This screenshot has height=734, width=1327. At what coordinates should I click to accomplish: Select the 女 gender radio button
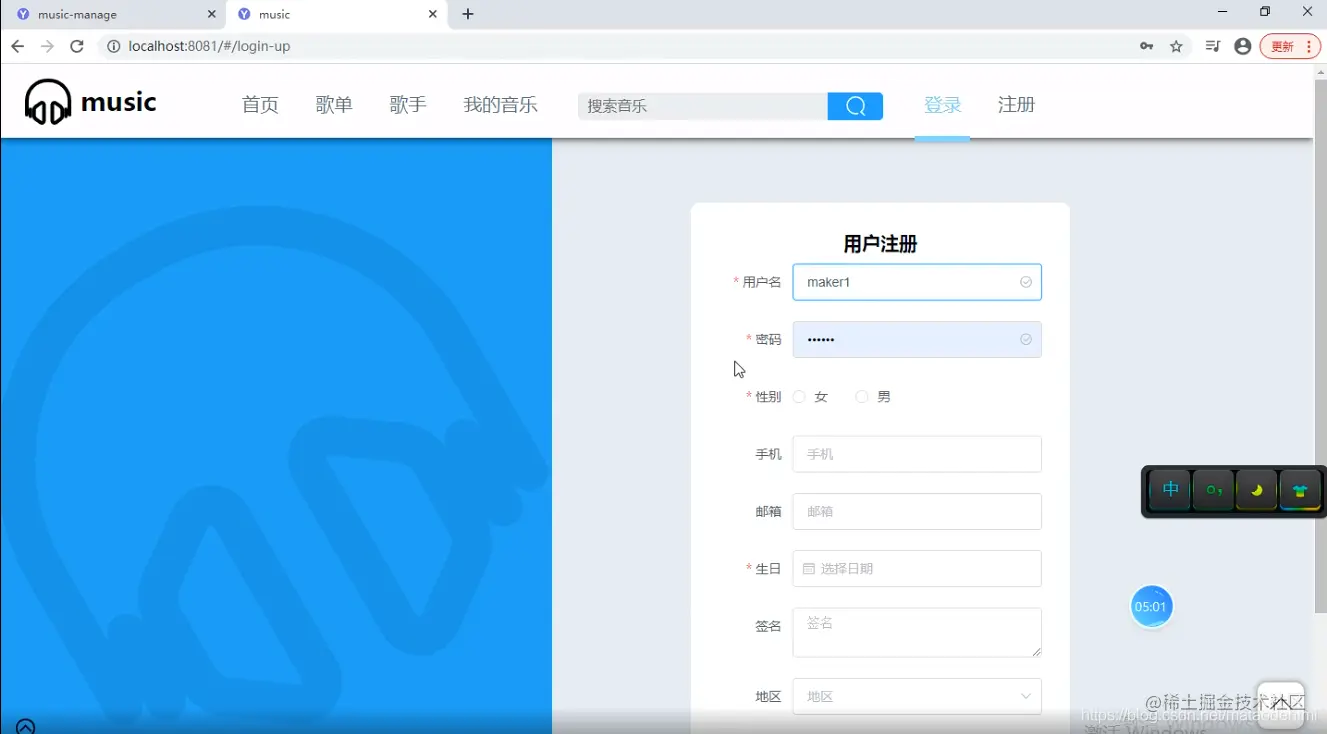click(799, 396)
